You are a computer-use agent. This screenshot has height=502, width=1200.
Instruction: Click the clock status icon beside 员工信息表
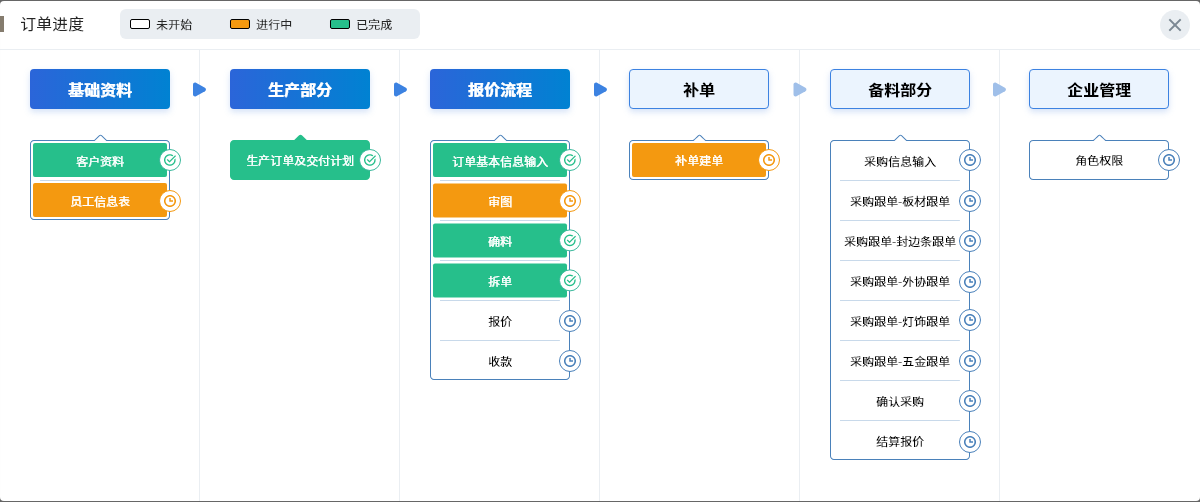point(170,201)
